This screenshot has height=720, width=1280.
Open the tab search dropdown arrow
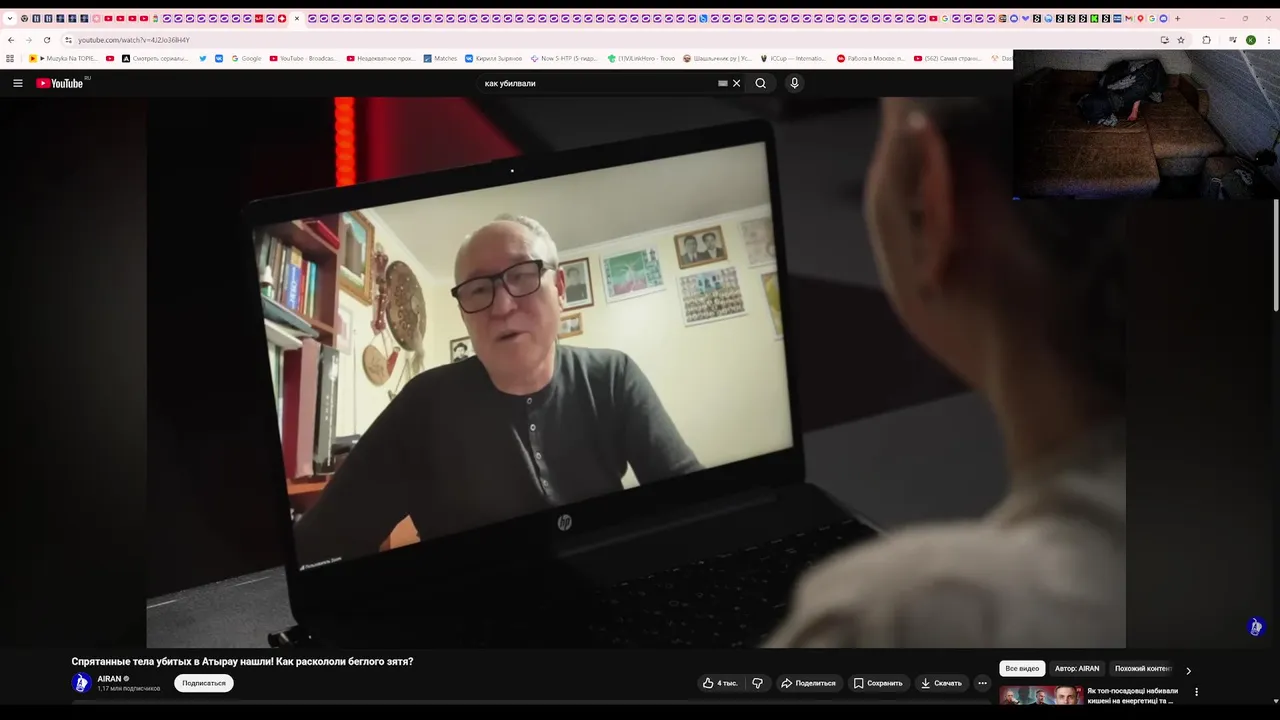pyautogui.click(x=10, y=18)
